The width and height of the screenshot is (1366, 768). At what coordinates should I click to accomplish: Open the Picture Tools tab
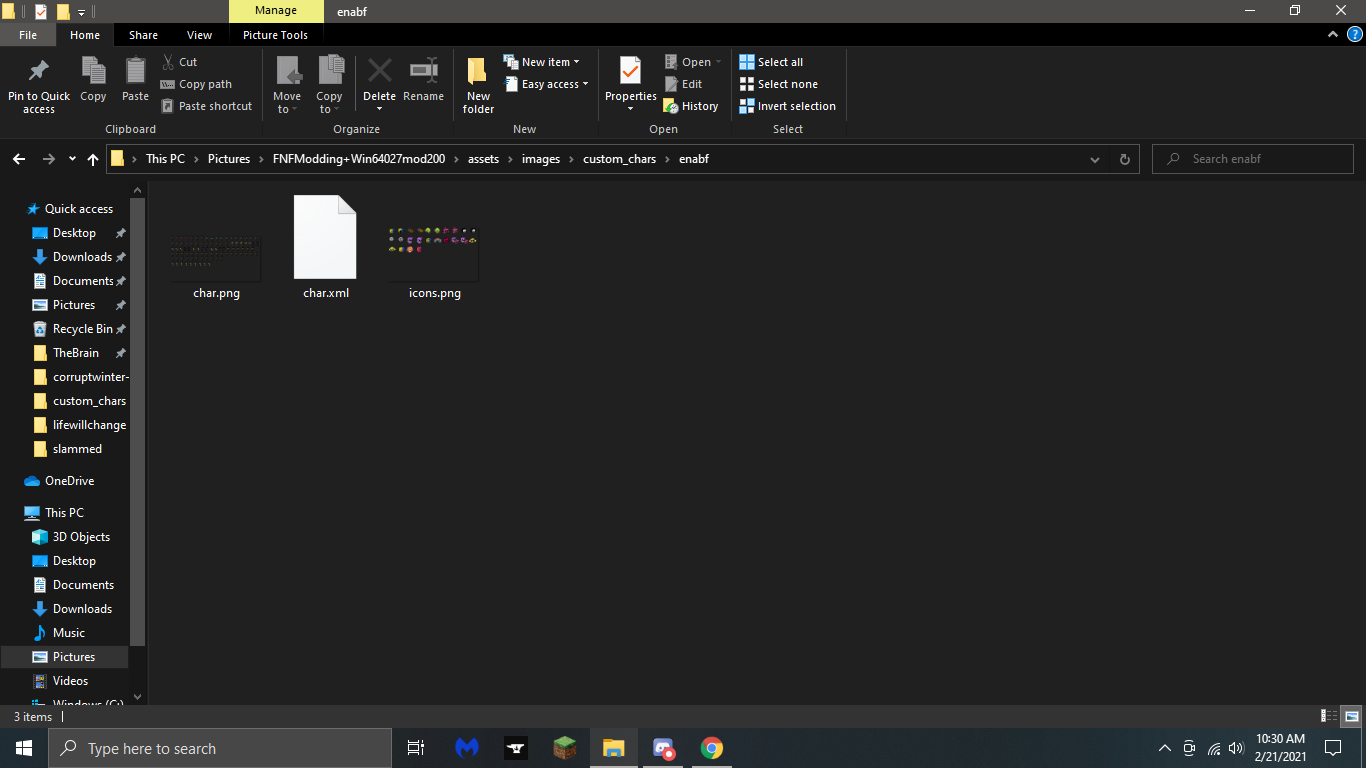coord(275,34)
